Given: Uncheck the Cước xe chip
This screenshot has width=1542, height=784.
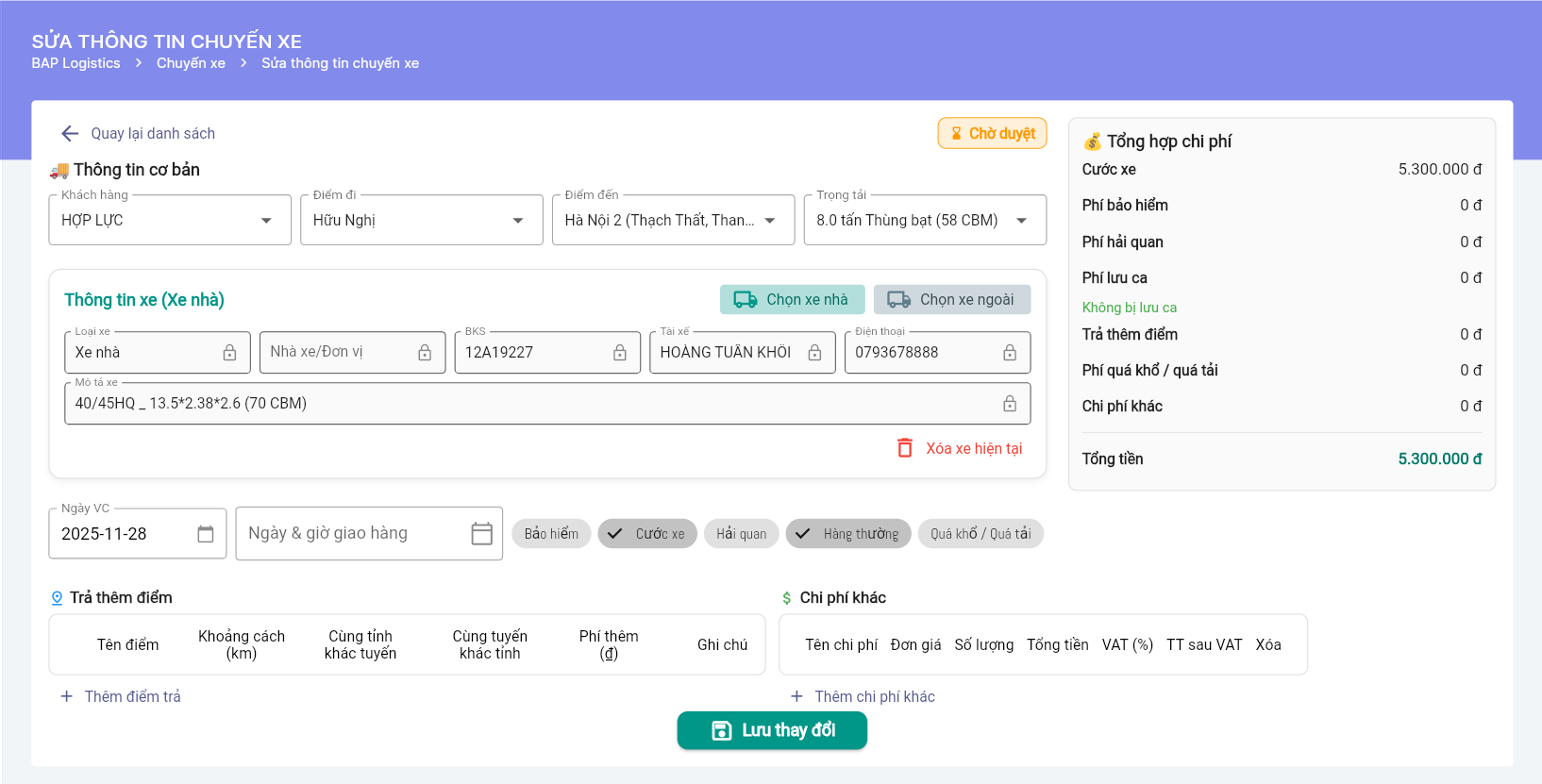Looking at the screenshot, I should tap(647, 534).
